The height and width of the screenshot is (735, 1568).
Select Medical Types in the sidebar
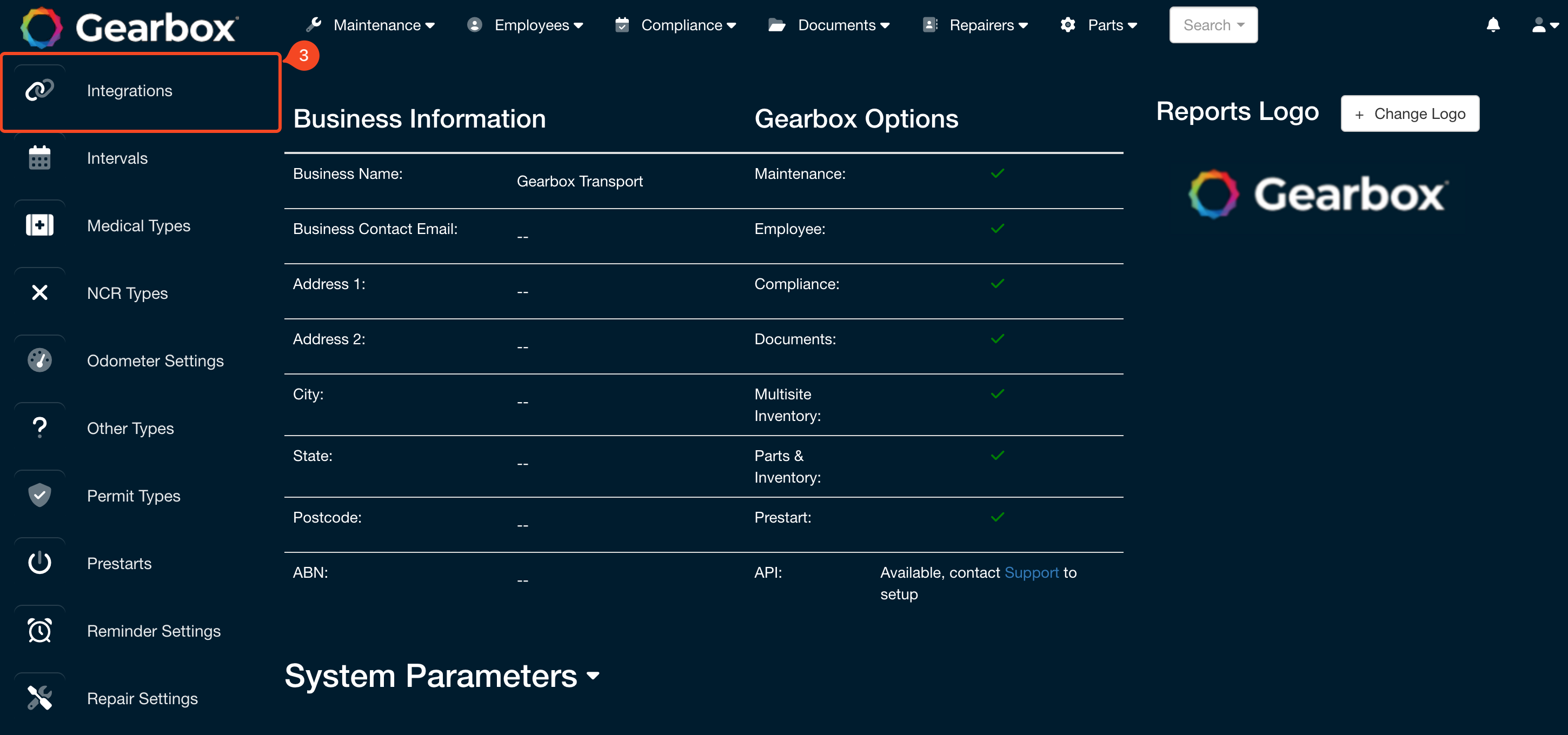tap(138, 225)
